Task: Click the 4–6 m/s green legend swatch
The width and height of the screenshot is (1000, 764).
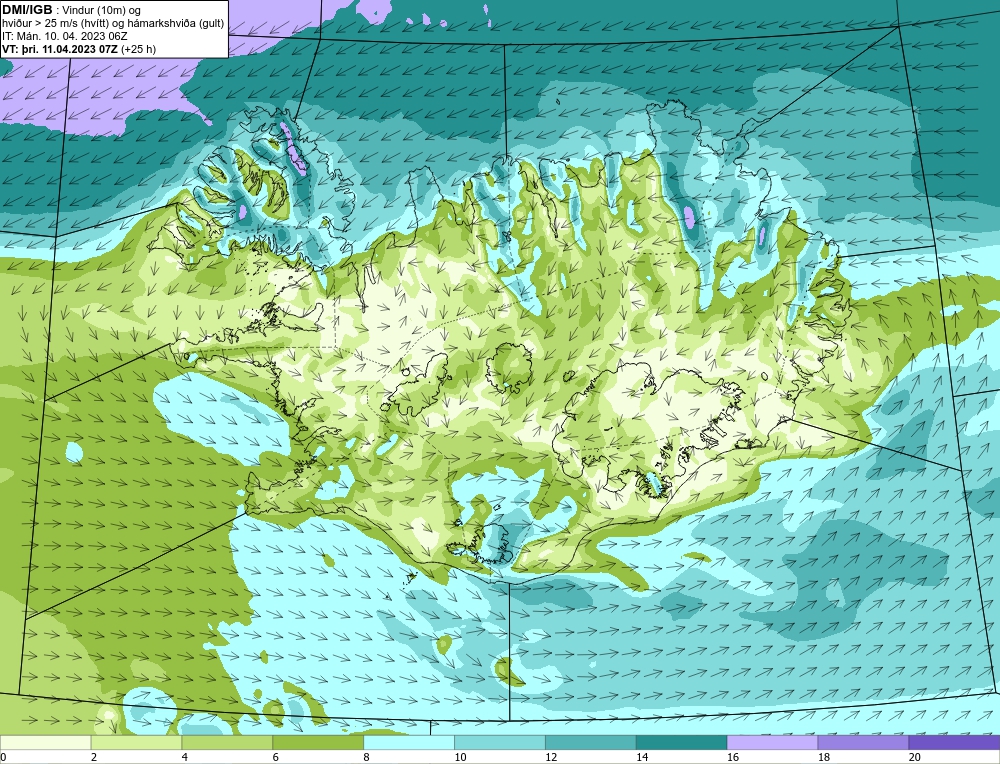Action: click(227, 742)
